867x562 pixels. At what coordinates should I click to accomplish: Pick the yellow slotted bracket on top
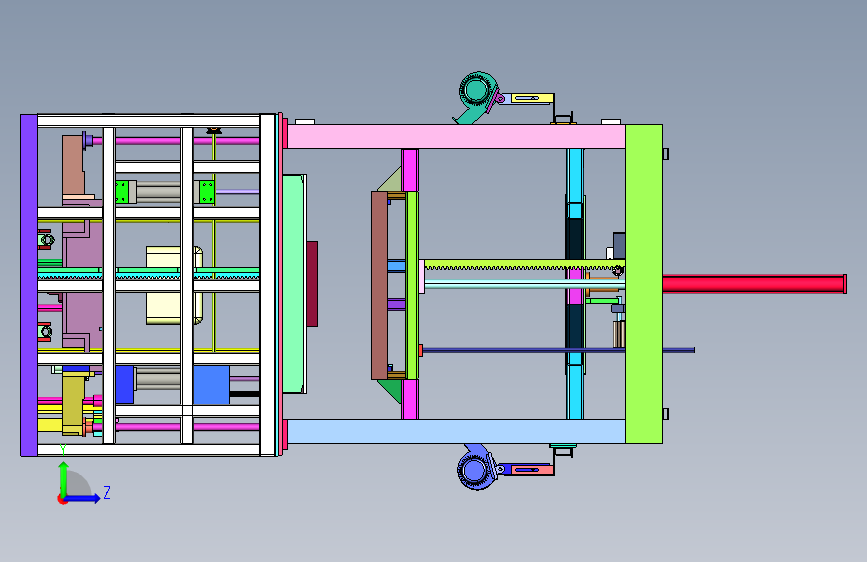point(532,98)
